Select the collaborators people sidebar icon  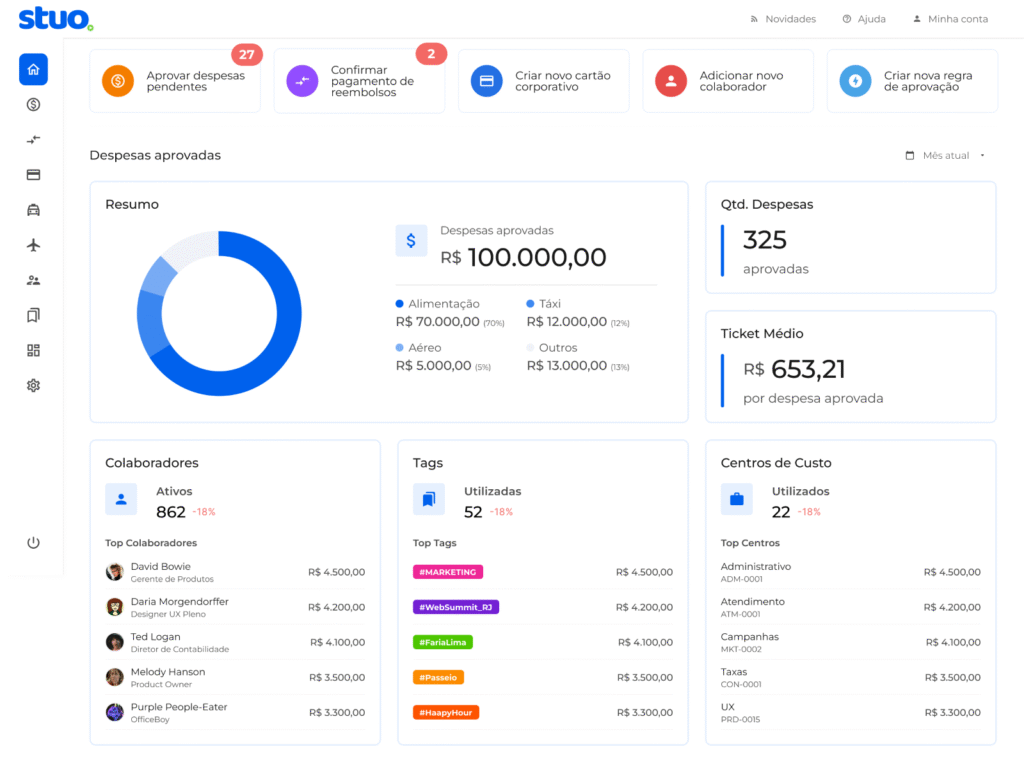coord(33,280)
